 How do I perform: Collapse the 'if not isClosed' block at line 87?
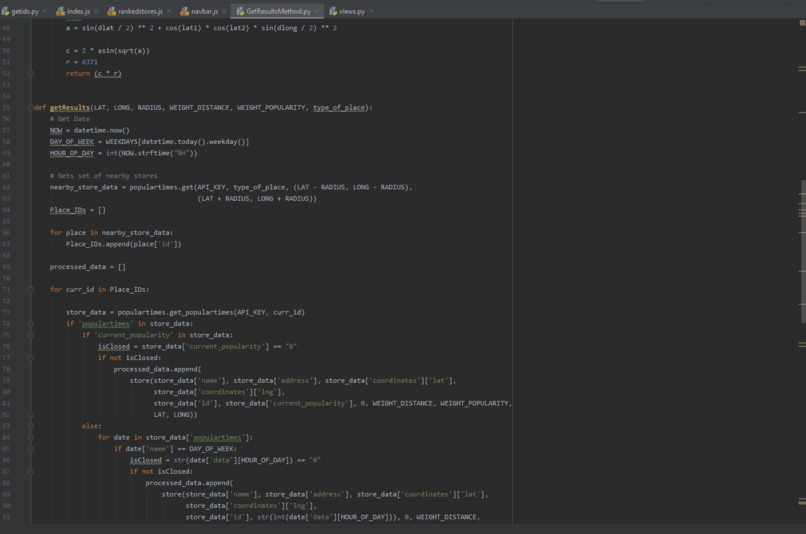pos(31,471)
